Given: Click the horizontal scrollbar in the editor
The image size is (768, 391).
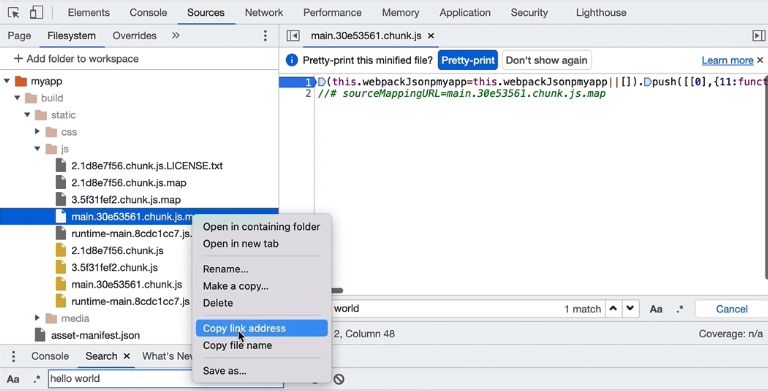Looking at the screenshot, I should (337, 291).
